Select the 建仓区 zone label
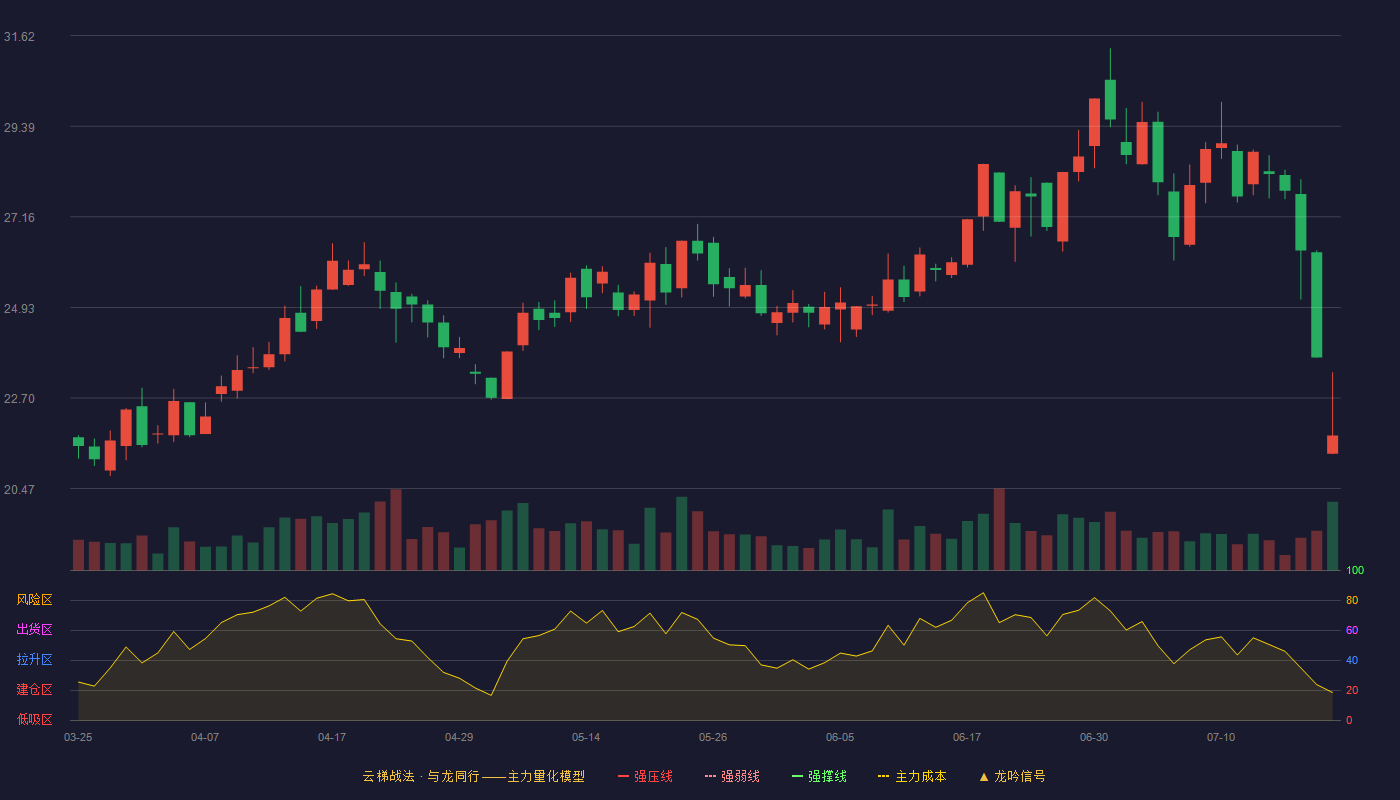 (x=34, y=690)
